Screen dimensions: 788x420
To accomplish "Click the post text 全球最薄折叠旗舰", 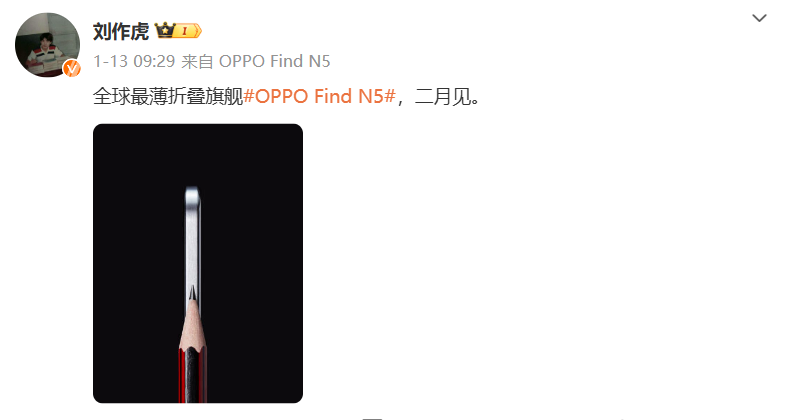I will point(168,96).
